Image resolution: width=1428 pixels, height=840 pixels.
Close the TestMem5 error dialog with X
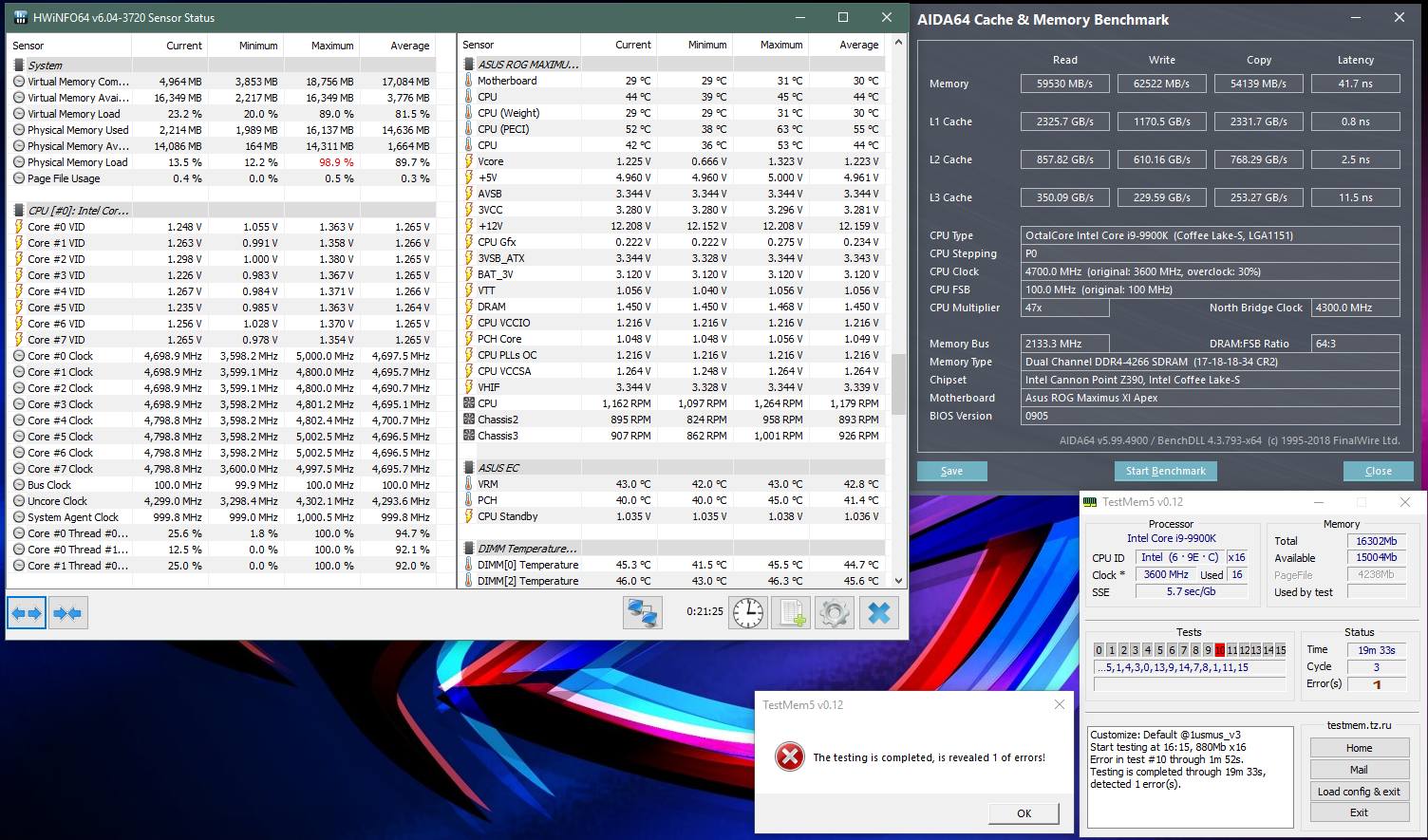[x=1060, y=705]
